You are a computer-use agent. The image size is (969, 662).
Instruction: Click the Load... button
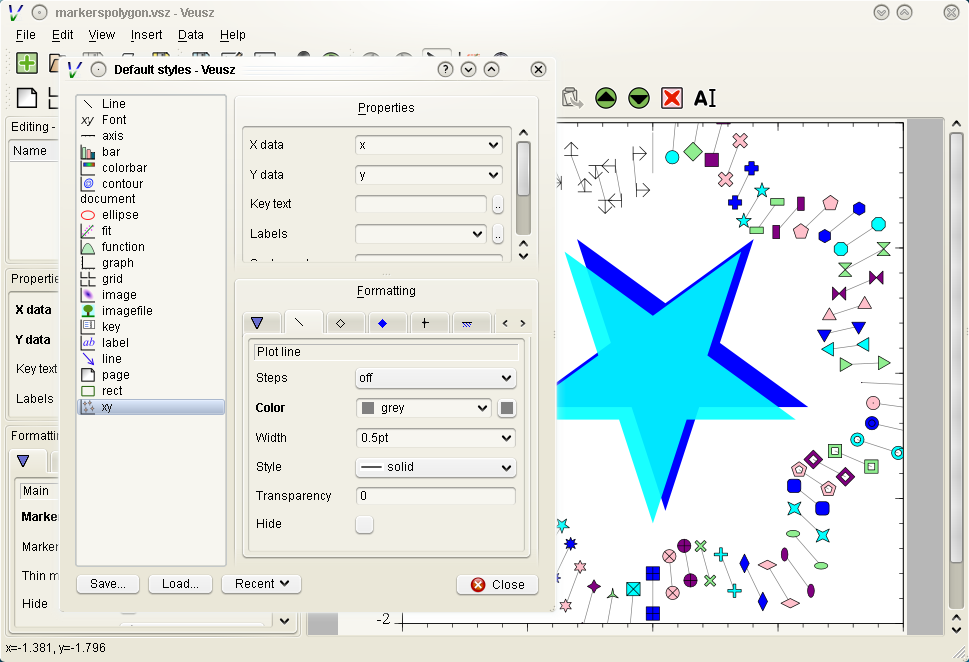coord(180,584)
